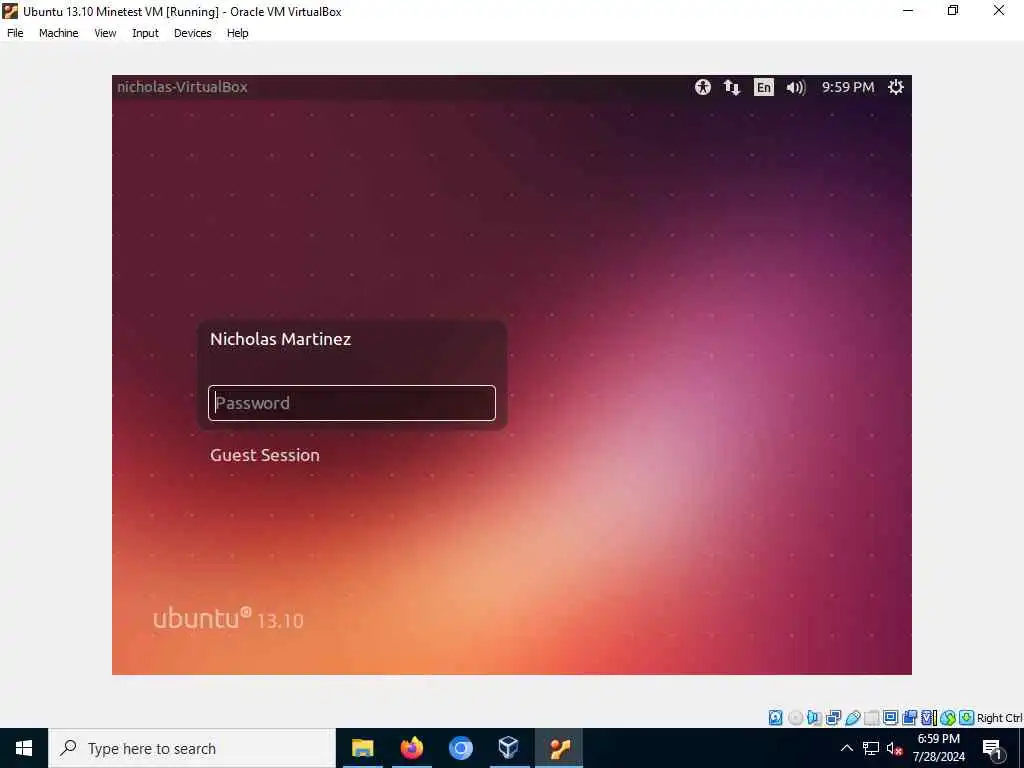Click the hard disk activity indicator

point(775,718)
